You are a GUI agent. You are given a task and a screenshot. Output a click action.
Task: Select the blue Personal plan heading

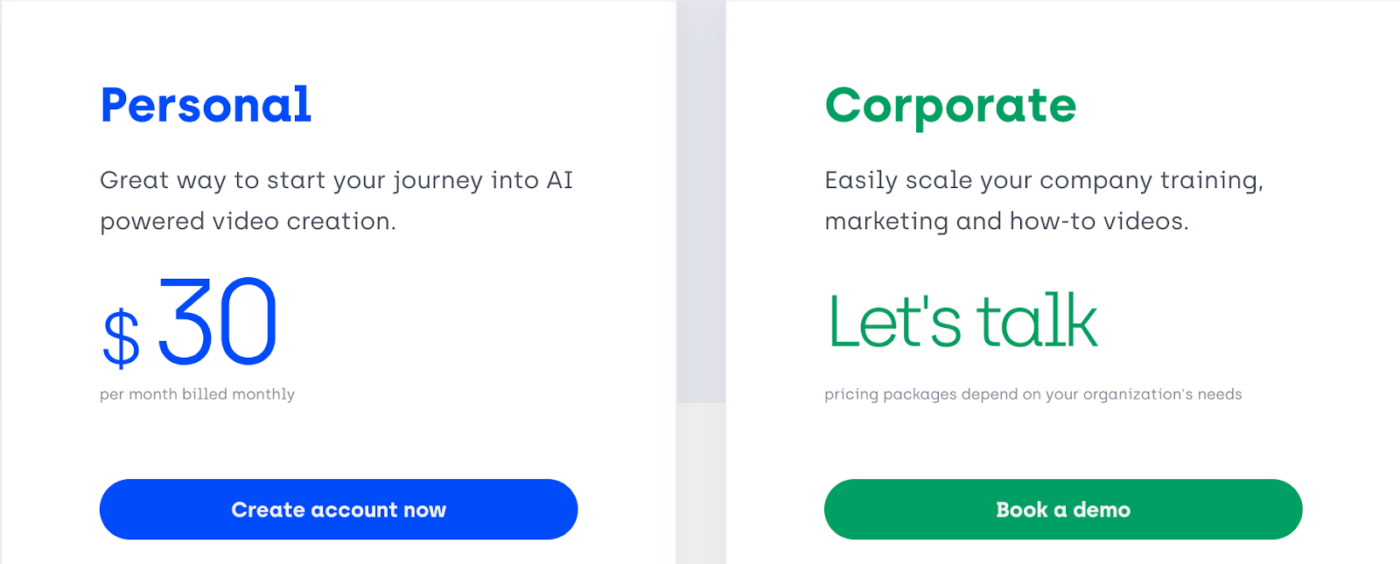206,104
